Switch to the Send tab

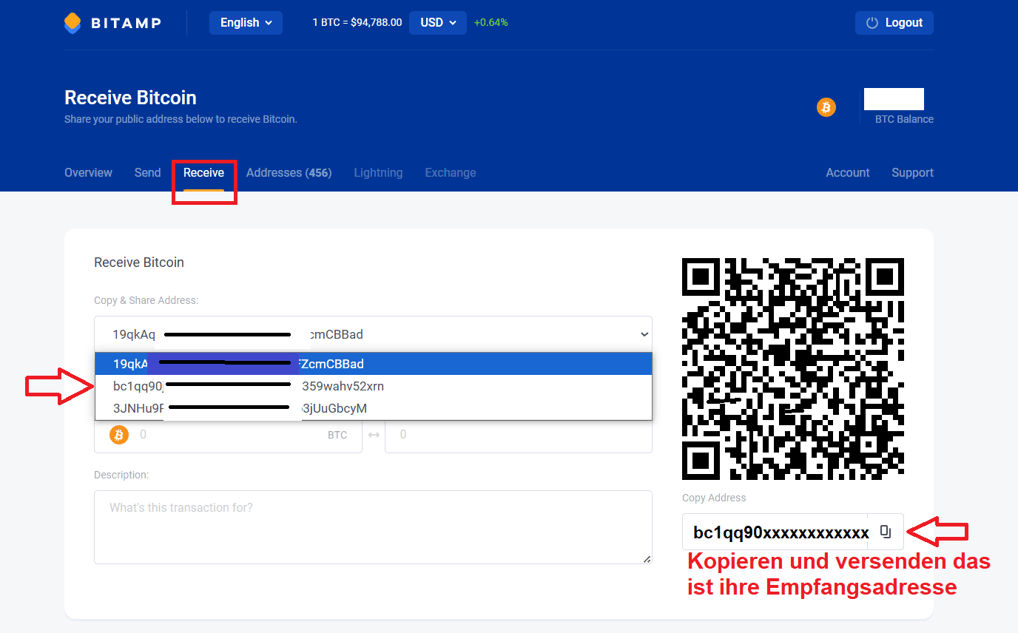point(147,173)
